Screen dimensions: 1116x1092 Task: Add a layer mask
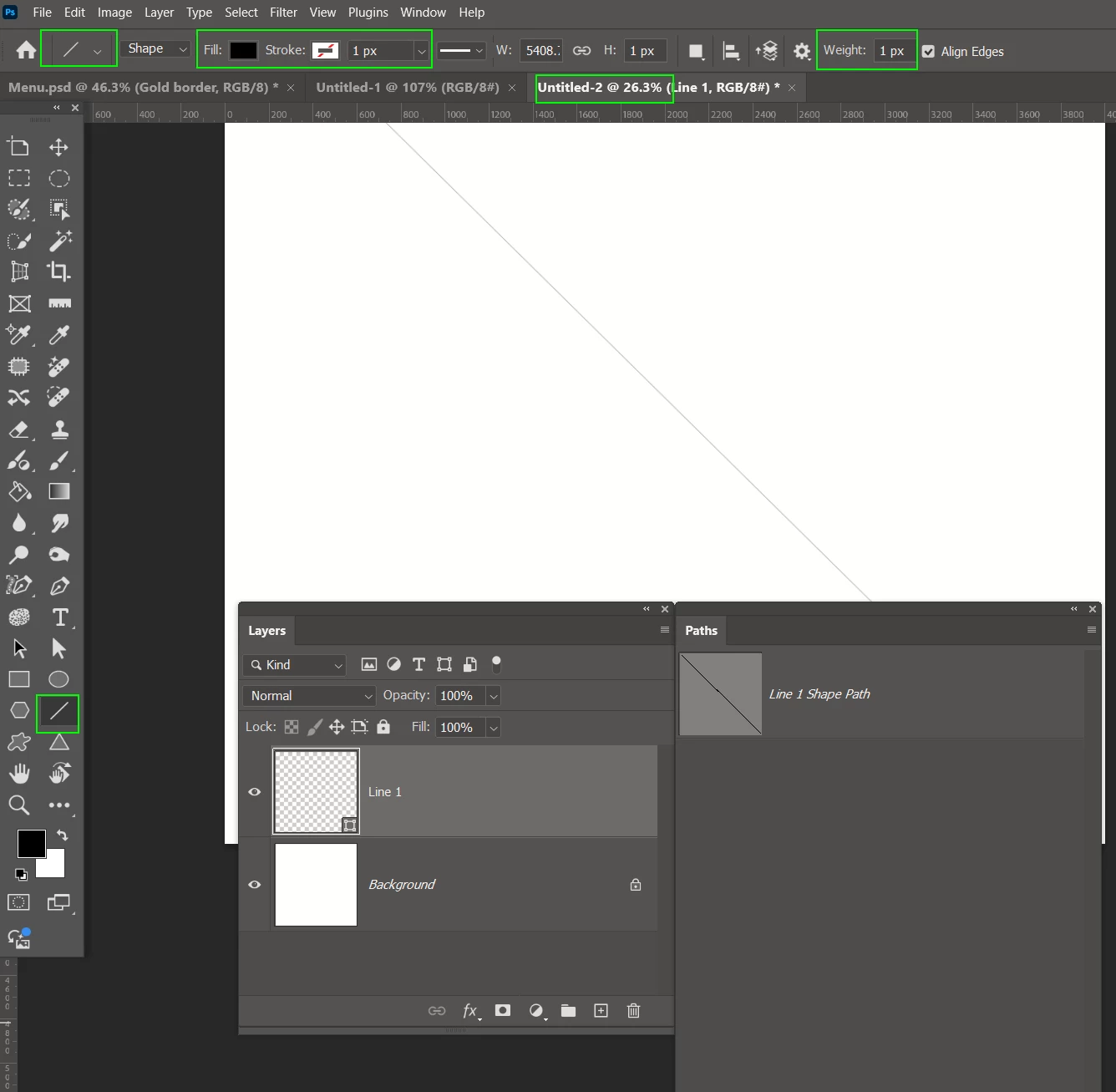[503, 1011]
